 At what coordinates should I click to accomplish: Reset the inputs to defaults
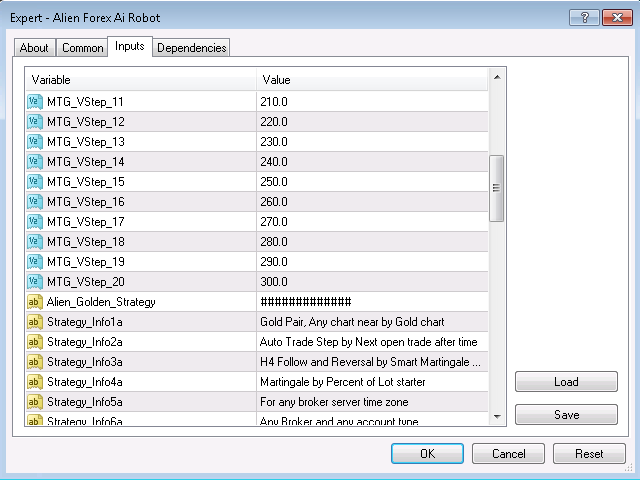(x=589, y=453)
